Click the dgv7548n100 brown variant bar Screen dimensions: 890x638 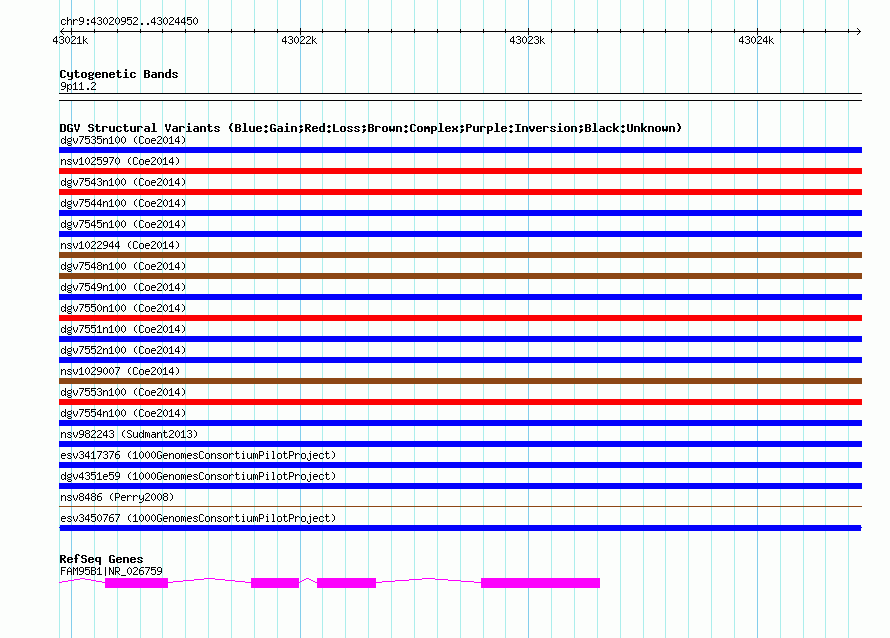[460, 276]
